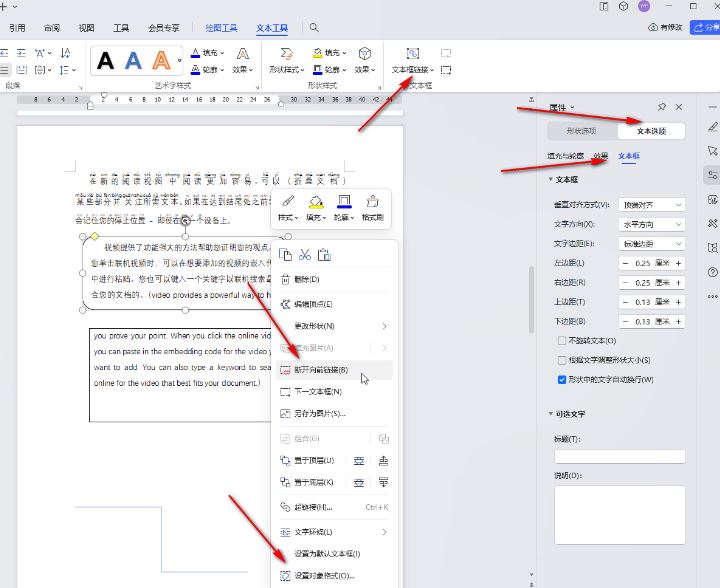
Task: Enable the 不旋转文本(O) checkbox
Action: click(562, 341)
